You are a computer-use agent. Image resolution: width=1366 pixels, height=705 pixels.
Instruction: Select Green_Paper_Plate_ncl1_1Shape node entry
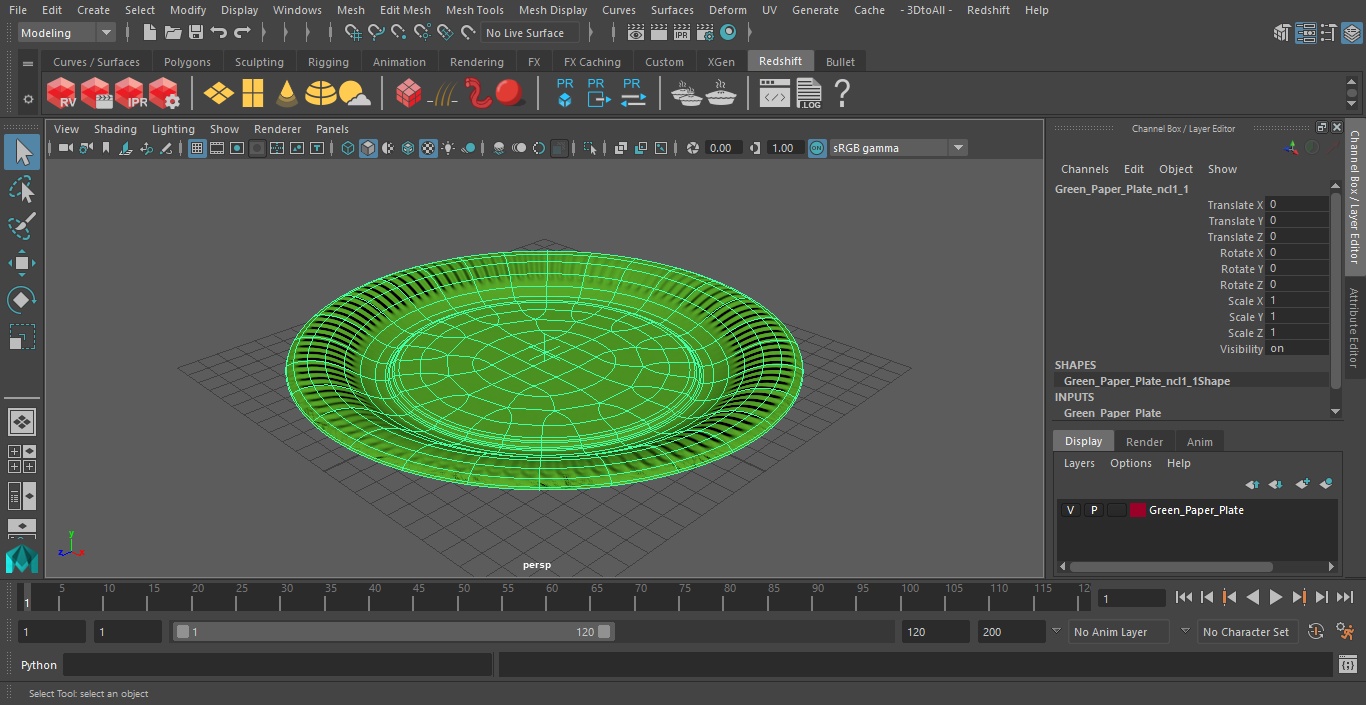coord(1147,381)
